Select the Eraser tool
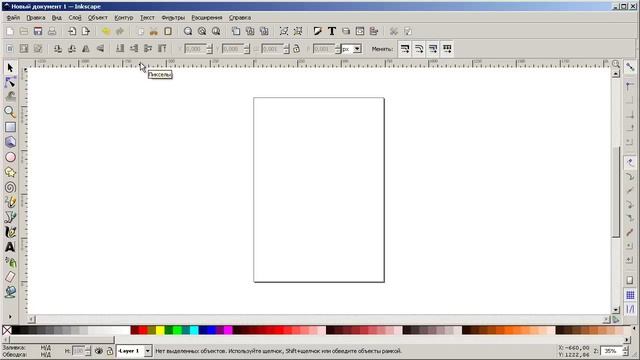The width and height of the screenshot is (640, 360). click(10, 277)
